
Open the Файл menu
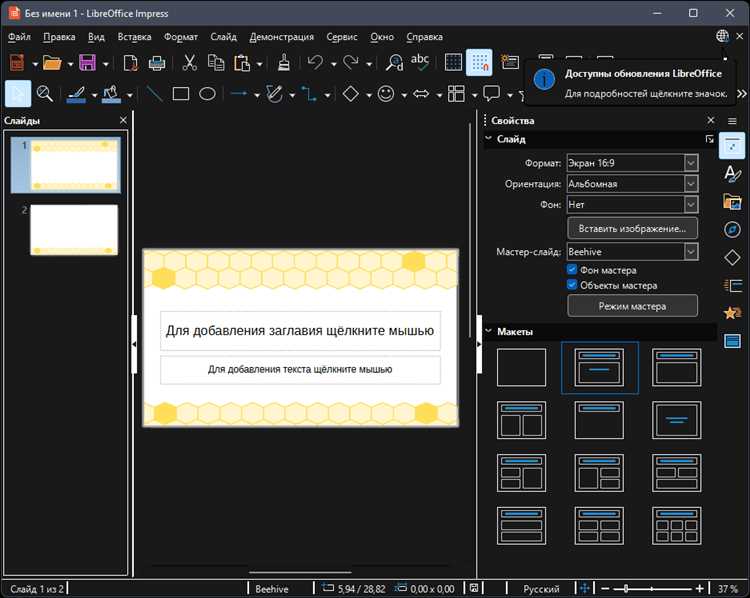(19, 37)
